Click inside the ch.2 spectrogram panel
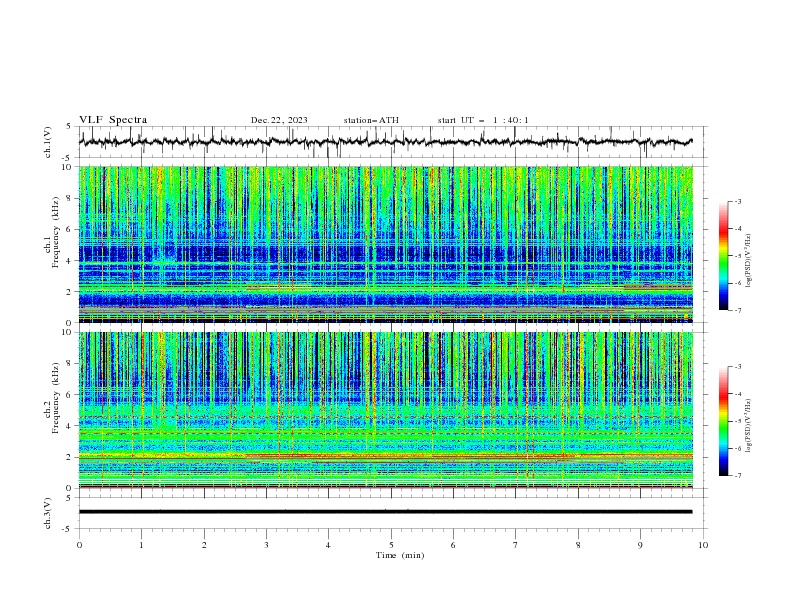The width and height of the screenshot is (792, 612). (x=386, y=410)
